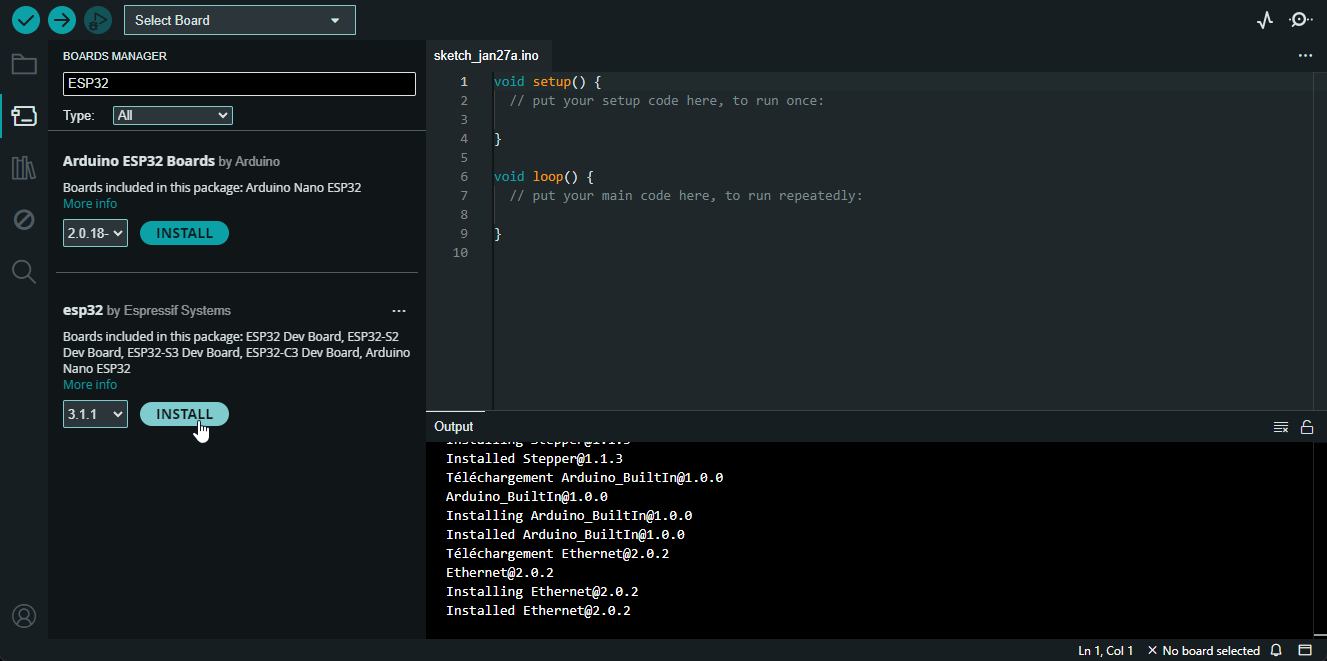This screenshot has width=1327, height=661.
Task: Open the esp32 version 3.1.1 dropdown
Action: click(95, 414)
